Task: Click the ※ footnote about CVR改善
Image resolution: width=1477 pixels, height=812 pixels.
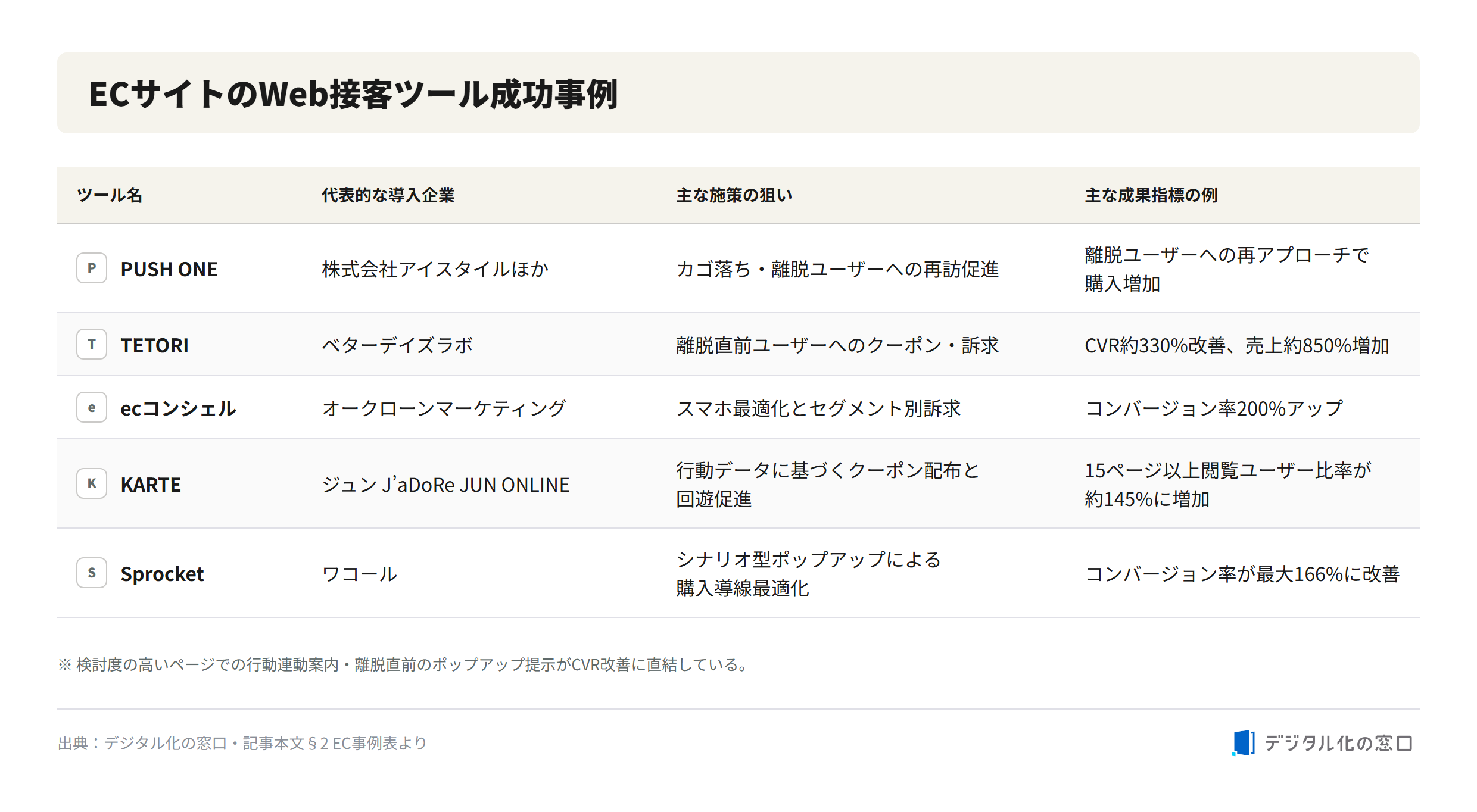Action: point(404,664)
